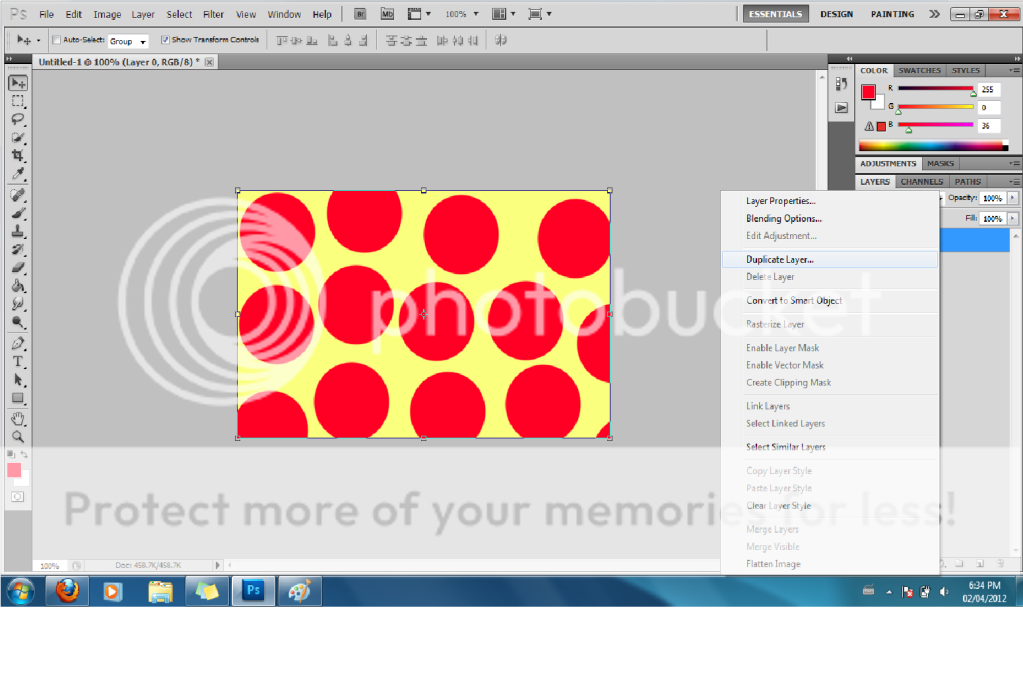
Task: Enable the Auto-Select checkbox
Action: tap(56, 40)
